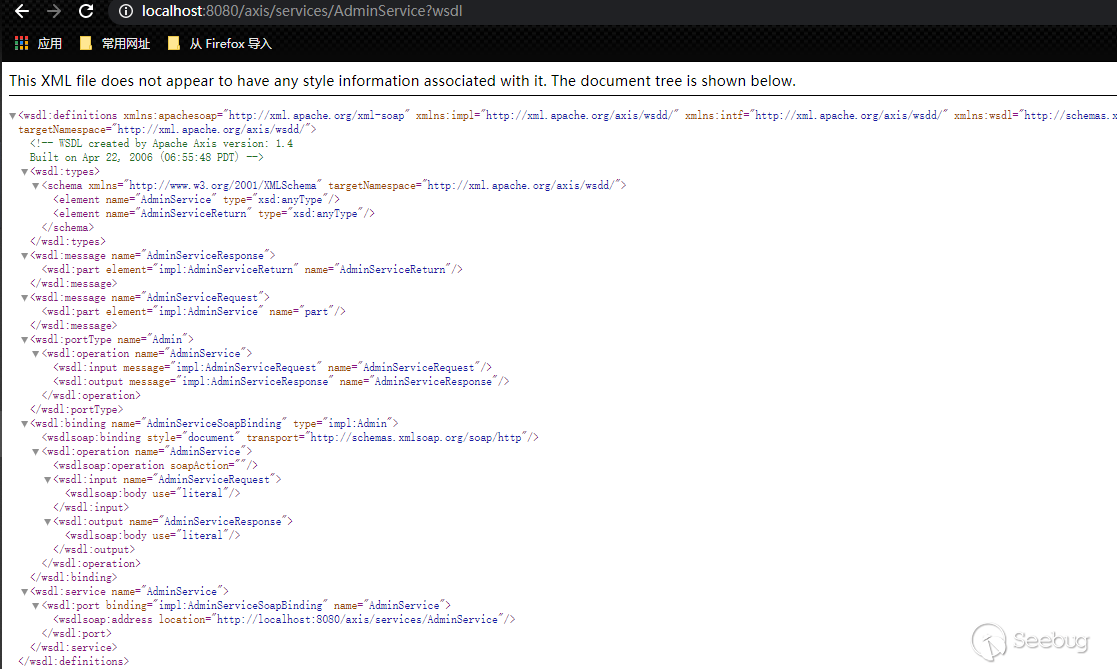Reload the WSDL page
This screenshot has height=669, width=1117.
tap(86, 11)
